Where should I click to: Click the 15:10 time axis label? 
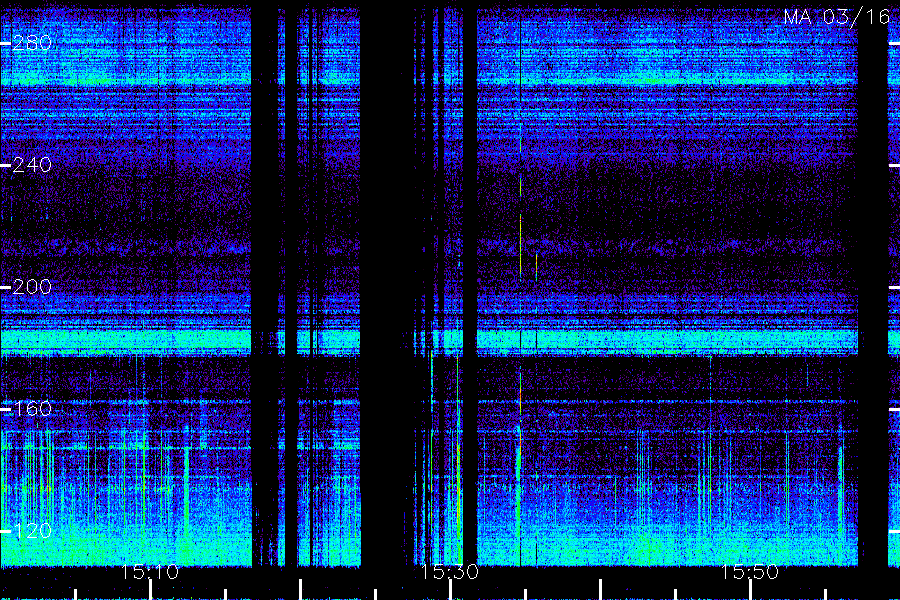point(150,572)
